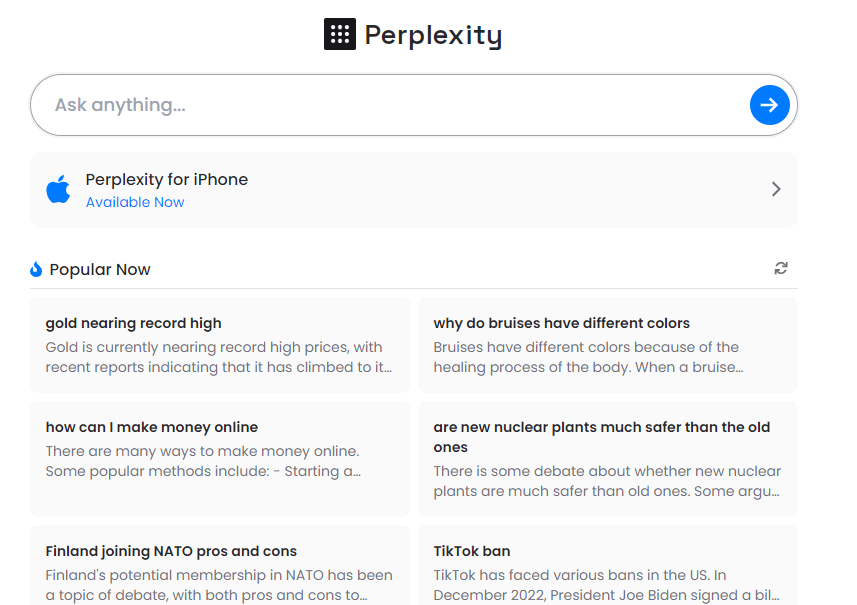Select the TikTok ban topic card
The width and height of the screenshot is (857, 605).
pos(472,551)
